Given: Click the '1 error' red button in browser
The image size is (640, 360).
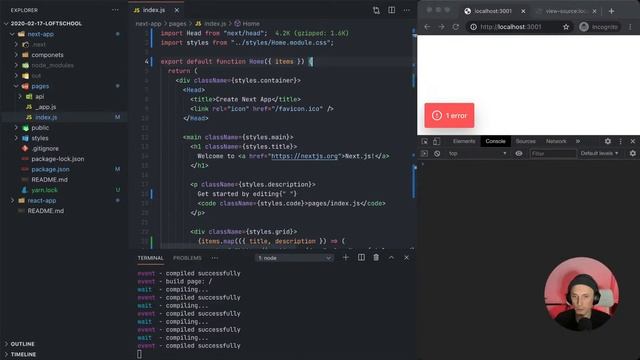Looking at the screenshot, I should [x=449, y=116].
